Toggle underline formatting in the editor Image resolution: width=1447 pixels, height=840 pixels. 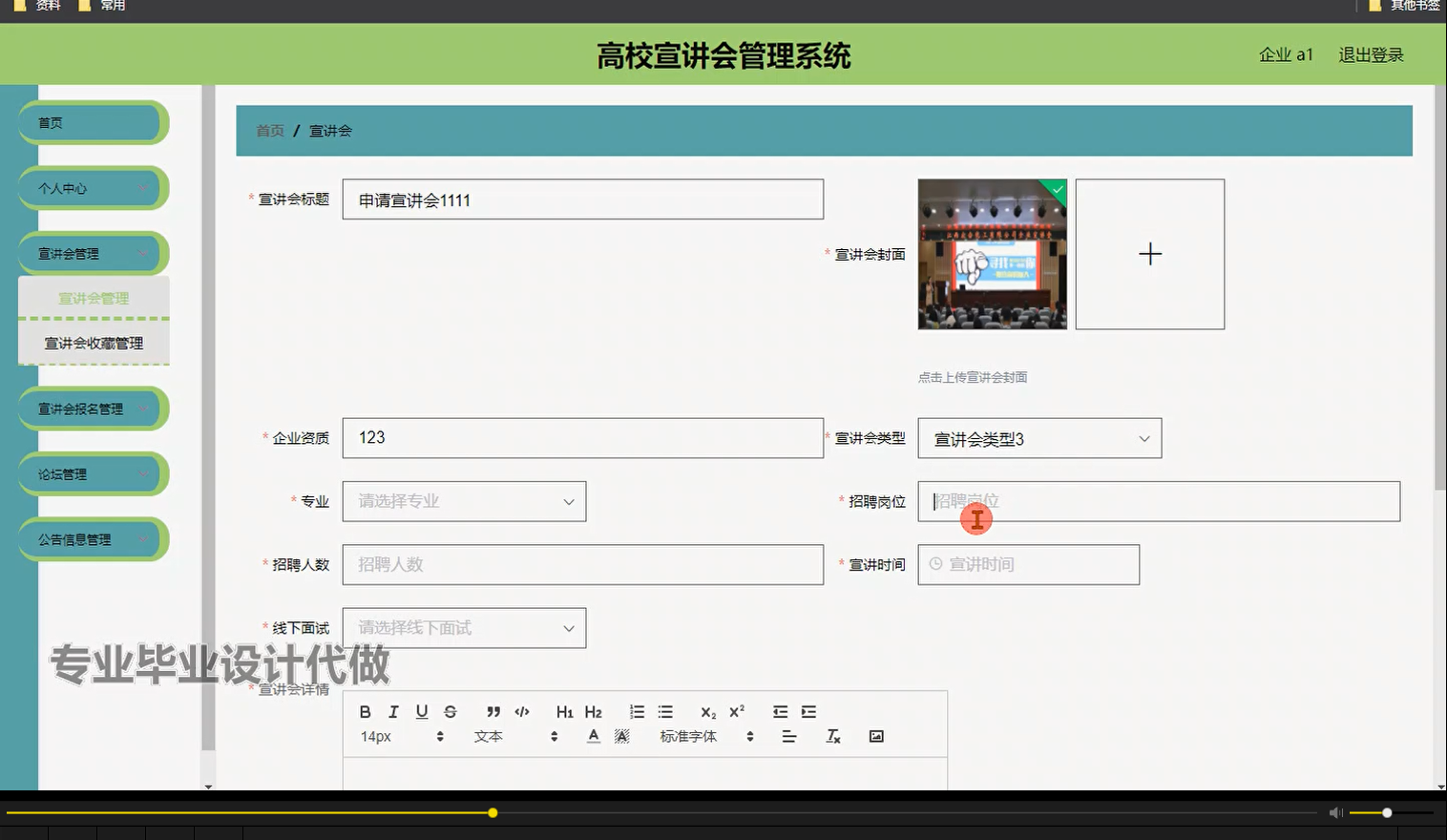(x=421, y=711)
